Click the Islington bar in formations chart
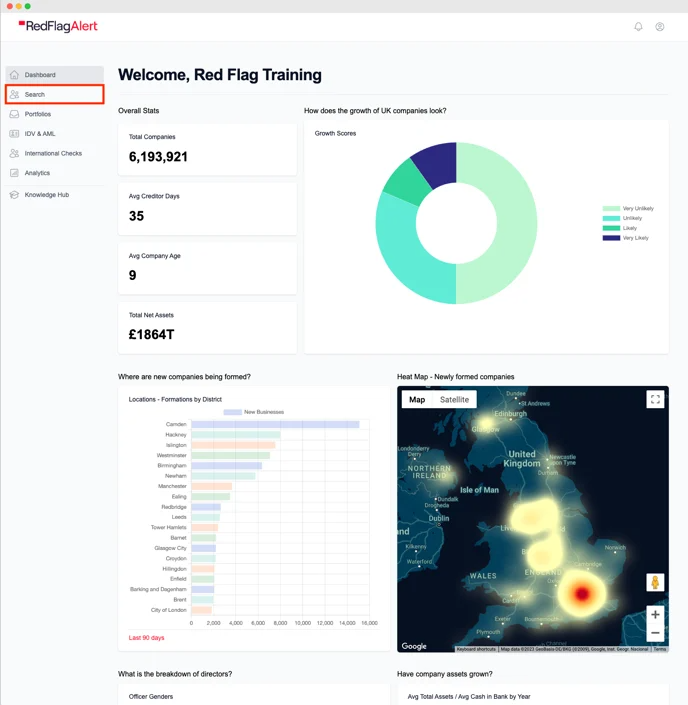Screen dimensions: 688x705 tap(233, 445)
